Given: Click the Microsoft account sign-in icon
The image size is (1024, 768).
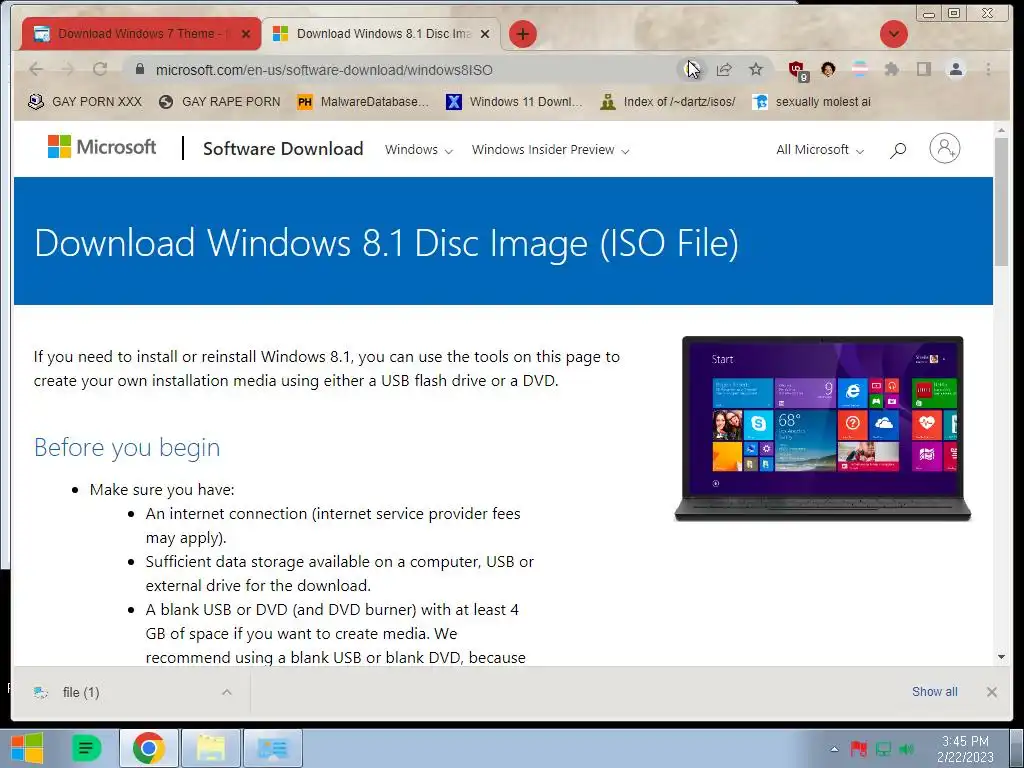Looking at the screenshot, I should 944,148.
